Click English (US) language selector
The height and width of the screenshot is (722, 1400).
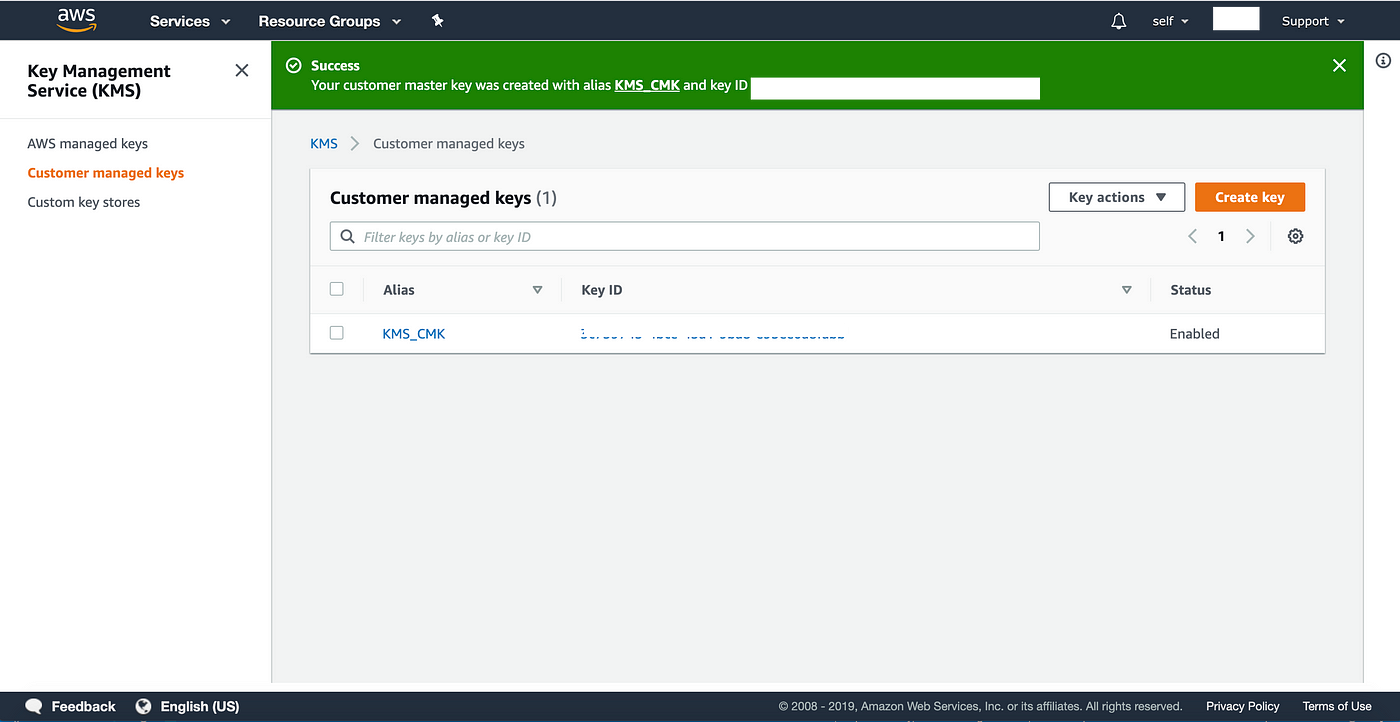coord(200,706)
